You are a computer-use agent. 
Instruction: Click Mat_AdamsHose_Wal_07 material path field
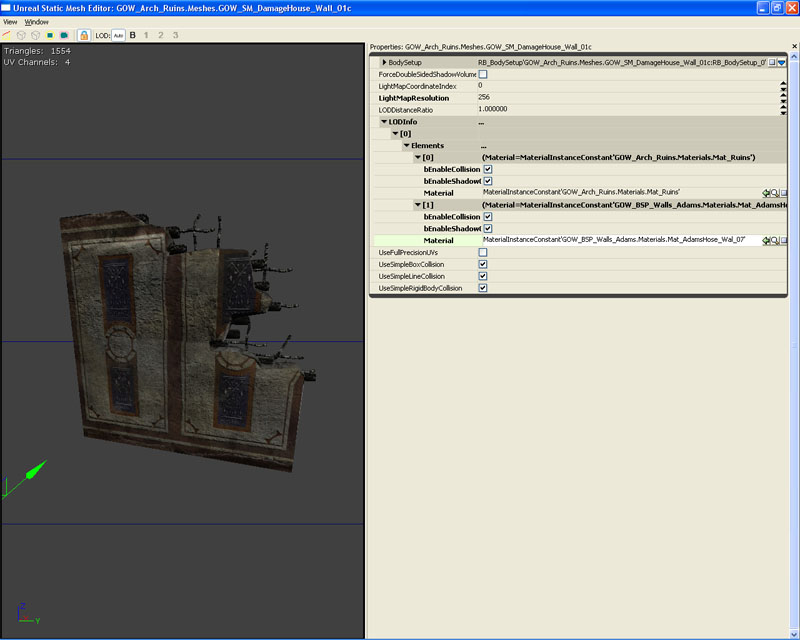[x=621, y=240]
